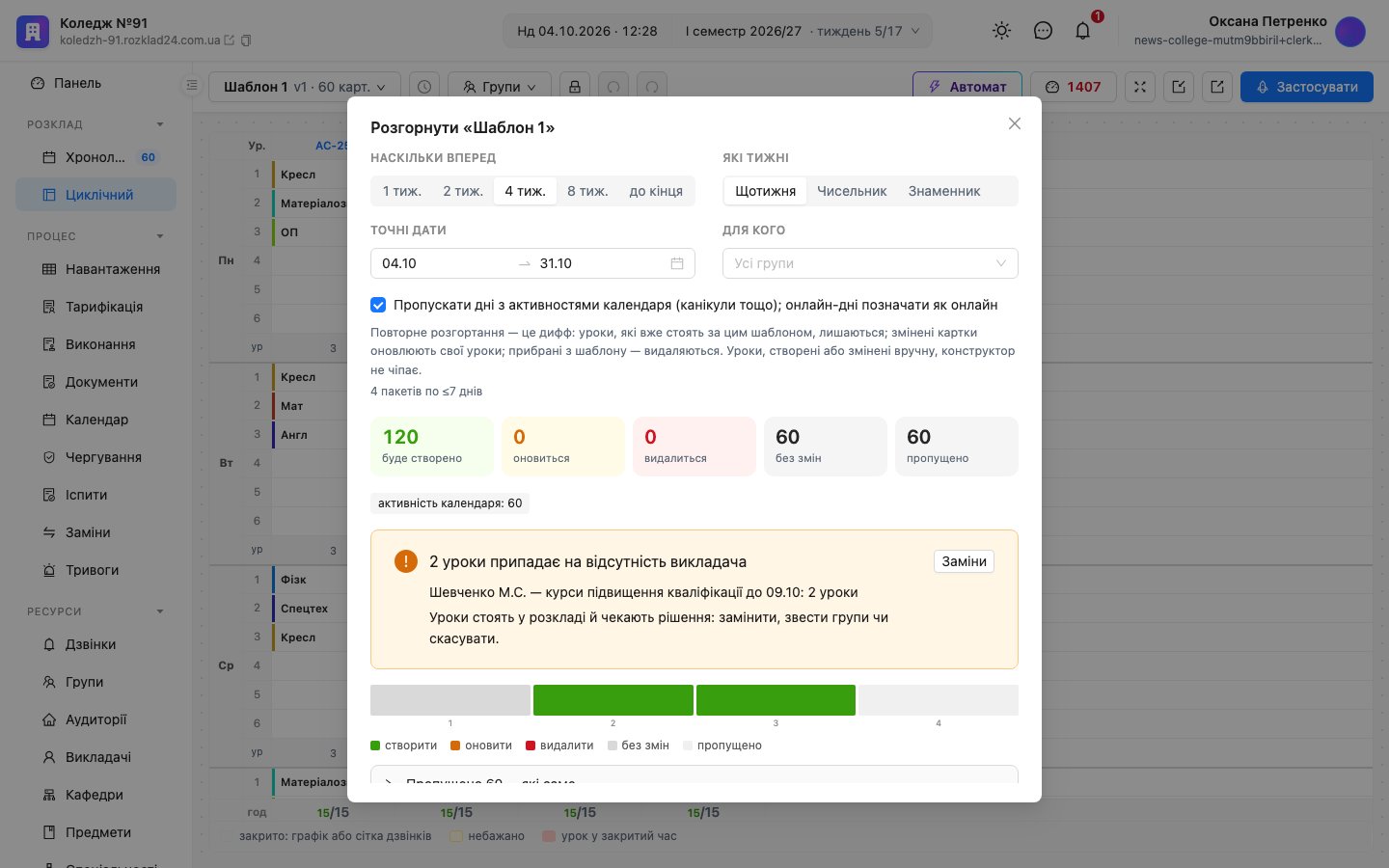Select the «1 тиж.» duration option
The height and width of the screenshot is (868, 1389).
[x=402, y=191]
